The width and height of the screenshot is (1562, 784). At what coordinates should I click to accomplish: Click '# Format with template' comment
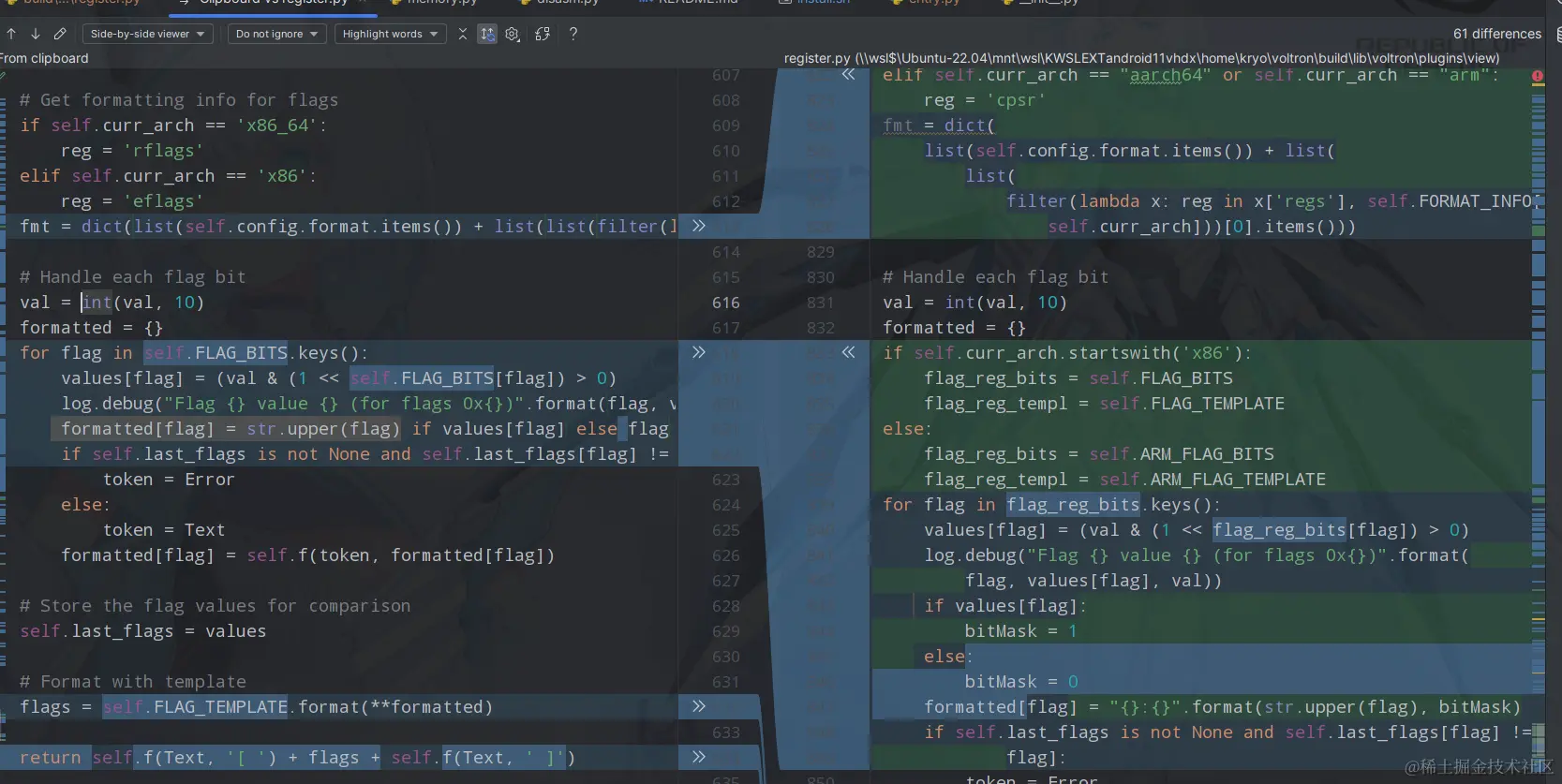coord(133,682)
